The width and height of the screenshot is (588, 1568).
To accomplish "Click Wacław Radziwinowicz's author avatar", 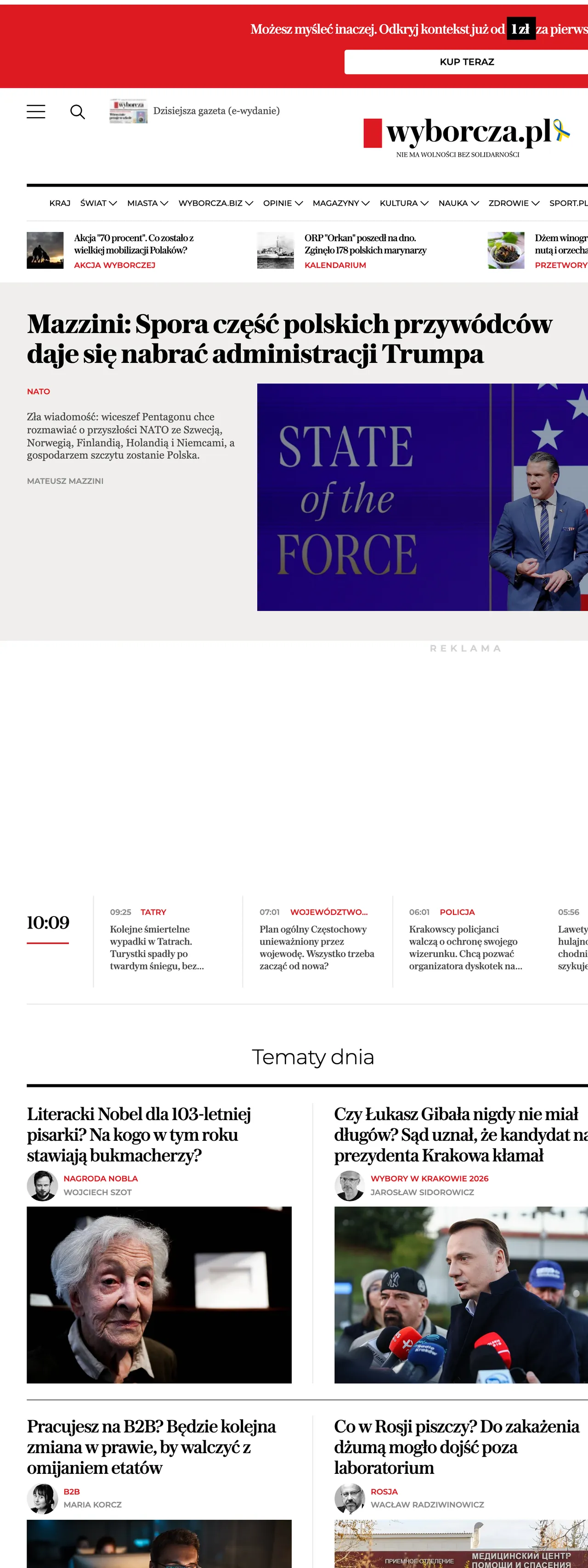I will pos(350,1499).
